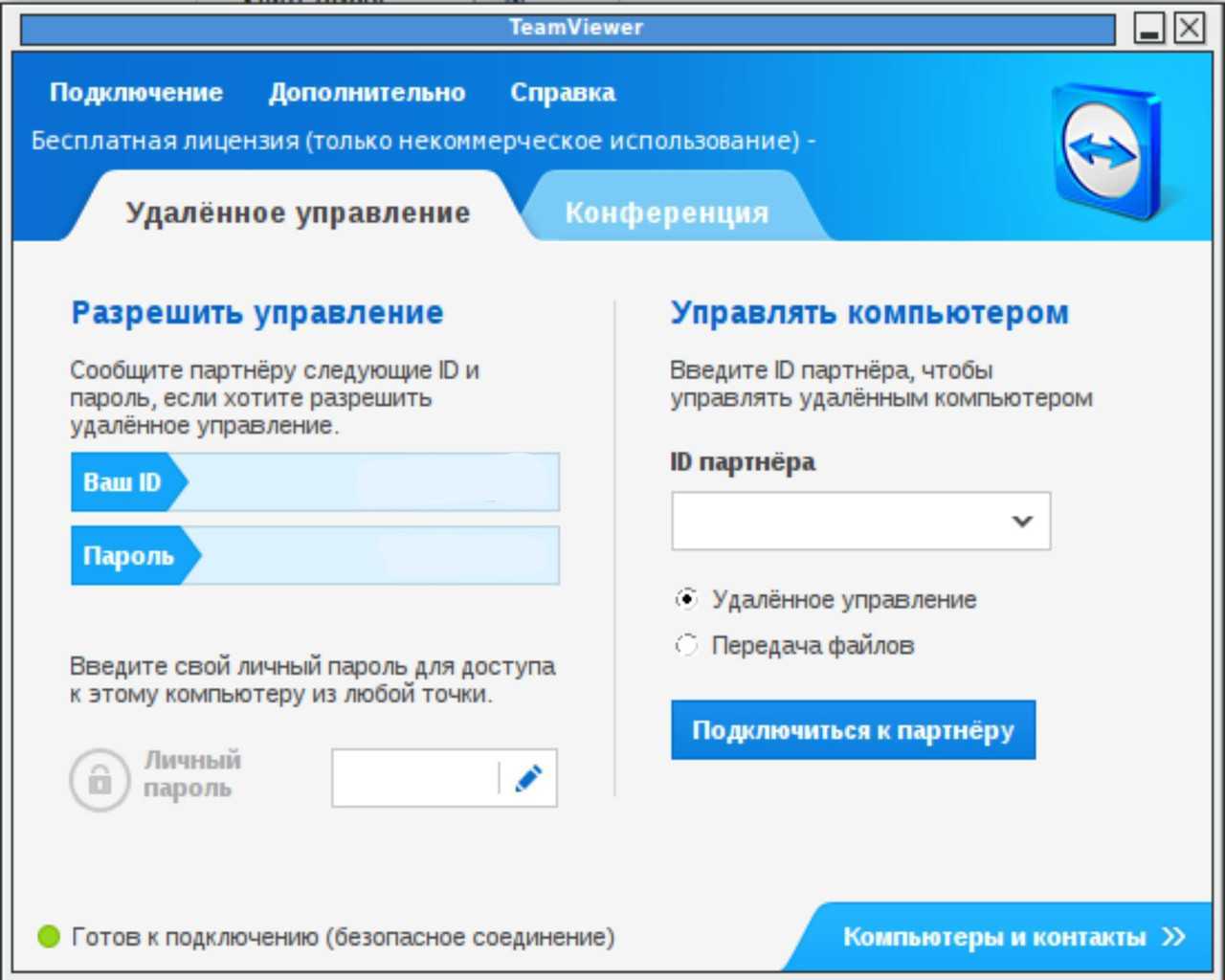
Task: Select the Передача файлов radio button
Action: click(686, 645)
